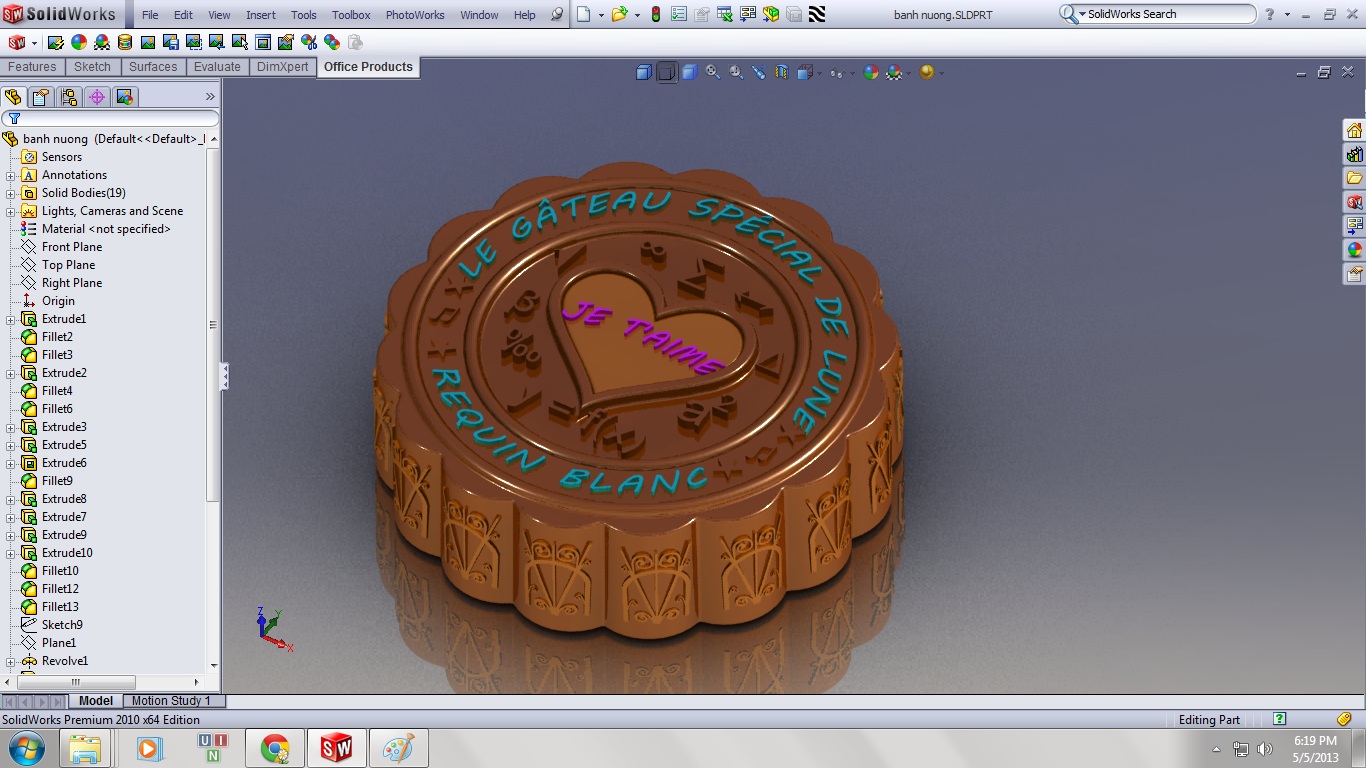Click the Zoom to Area magnifier icon
The height and width of the screenshot is (768, 1366).
[x=736, y=72]
